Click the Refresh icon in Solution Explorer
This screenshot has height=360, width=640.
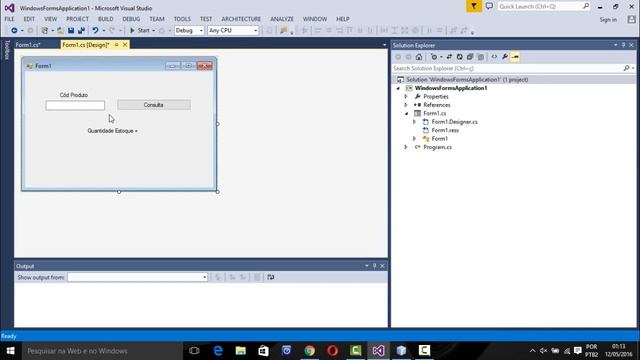460,57
